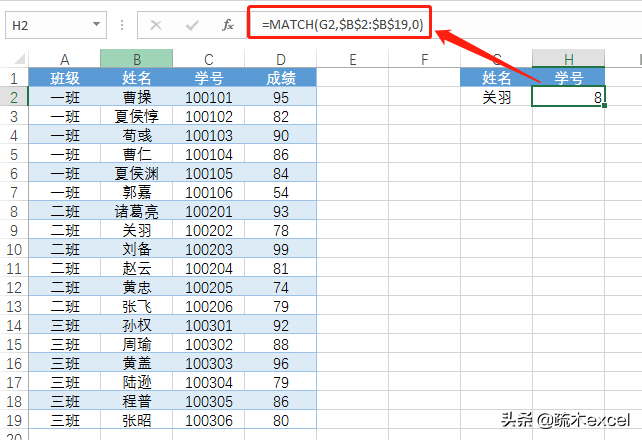This screenshot has height=440, width=642.
Task: Click the fill handle of cell H2
Action: point(604,106)
